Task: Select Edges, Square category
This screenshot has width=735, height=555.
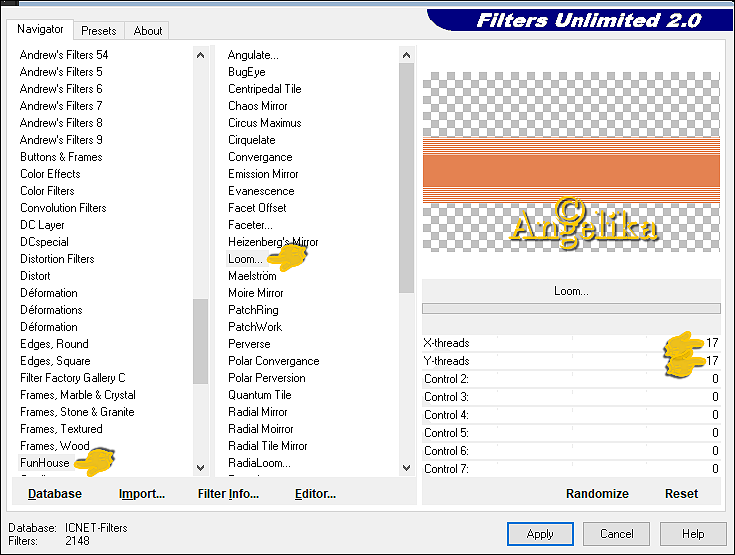Action: pyautogui.click(x=55, y=361)
